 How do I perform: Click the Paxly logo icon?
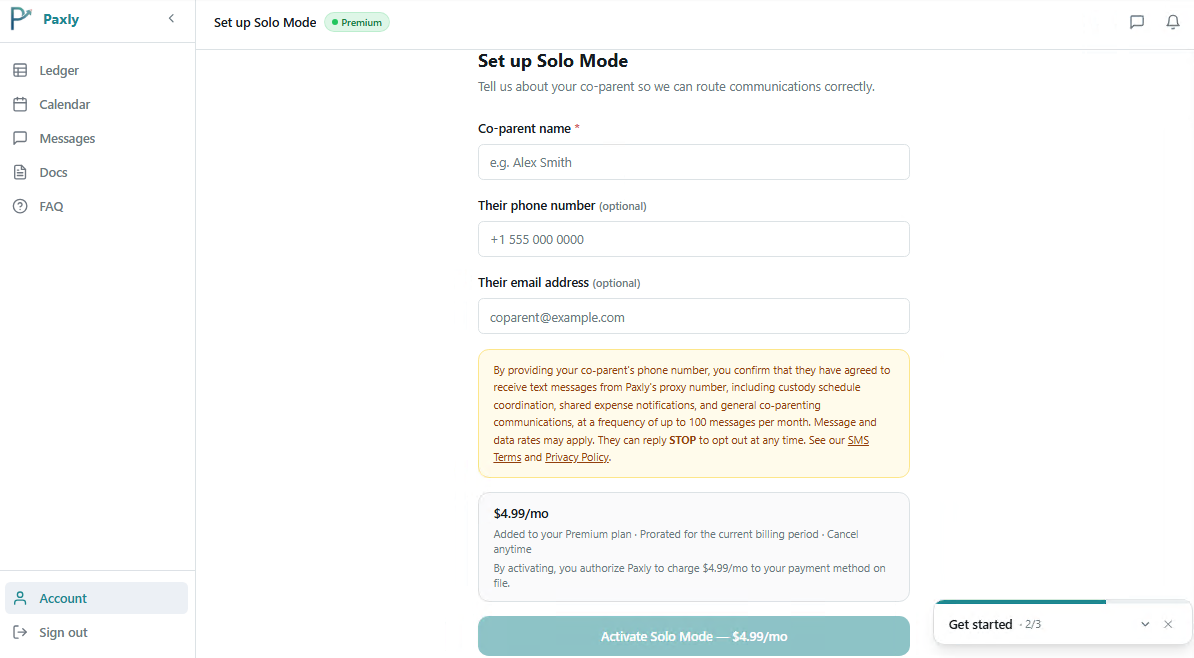21,19
